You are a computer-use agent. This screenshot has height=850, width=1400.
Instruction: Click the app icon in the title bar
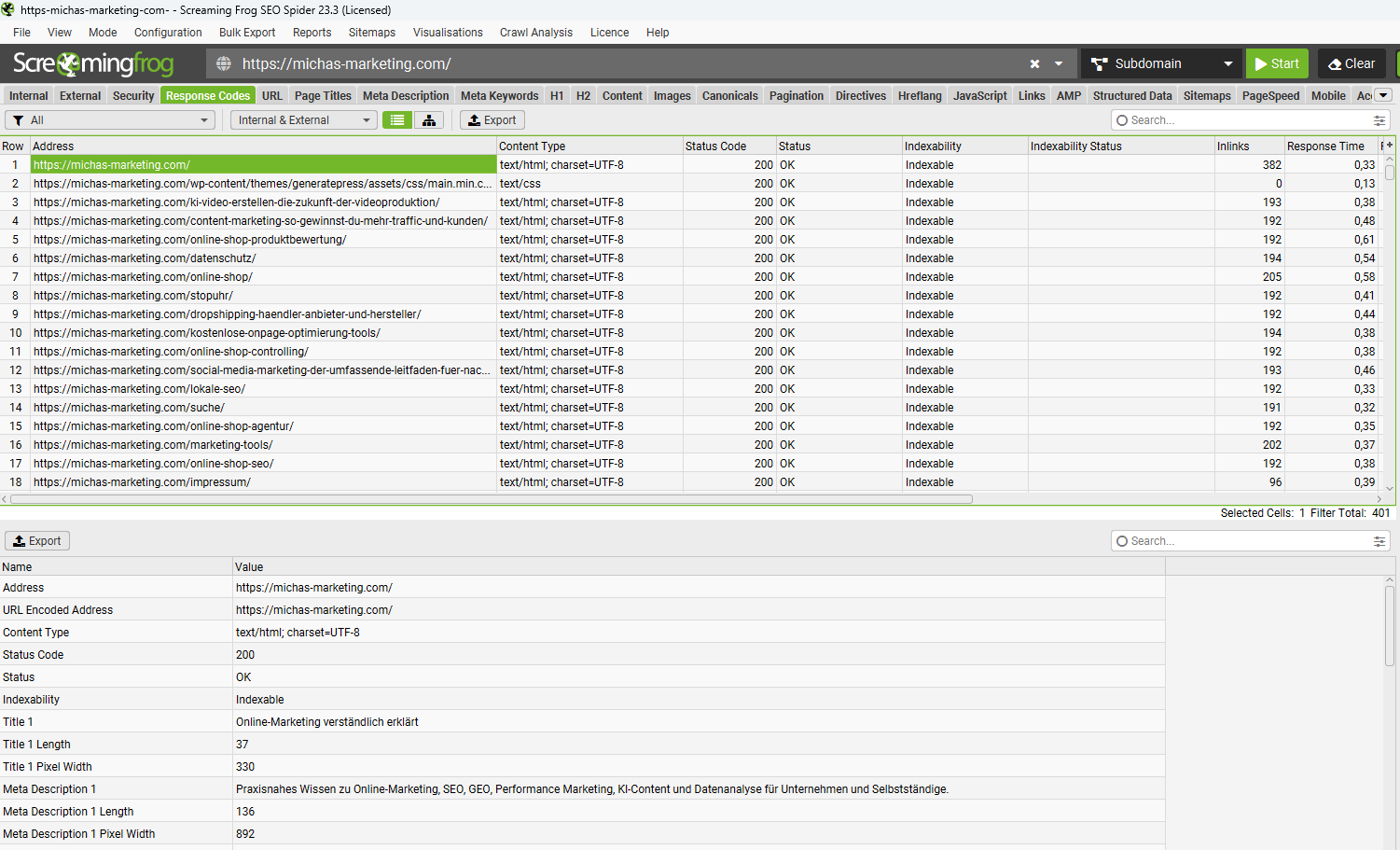(8, 9)
